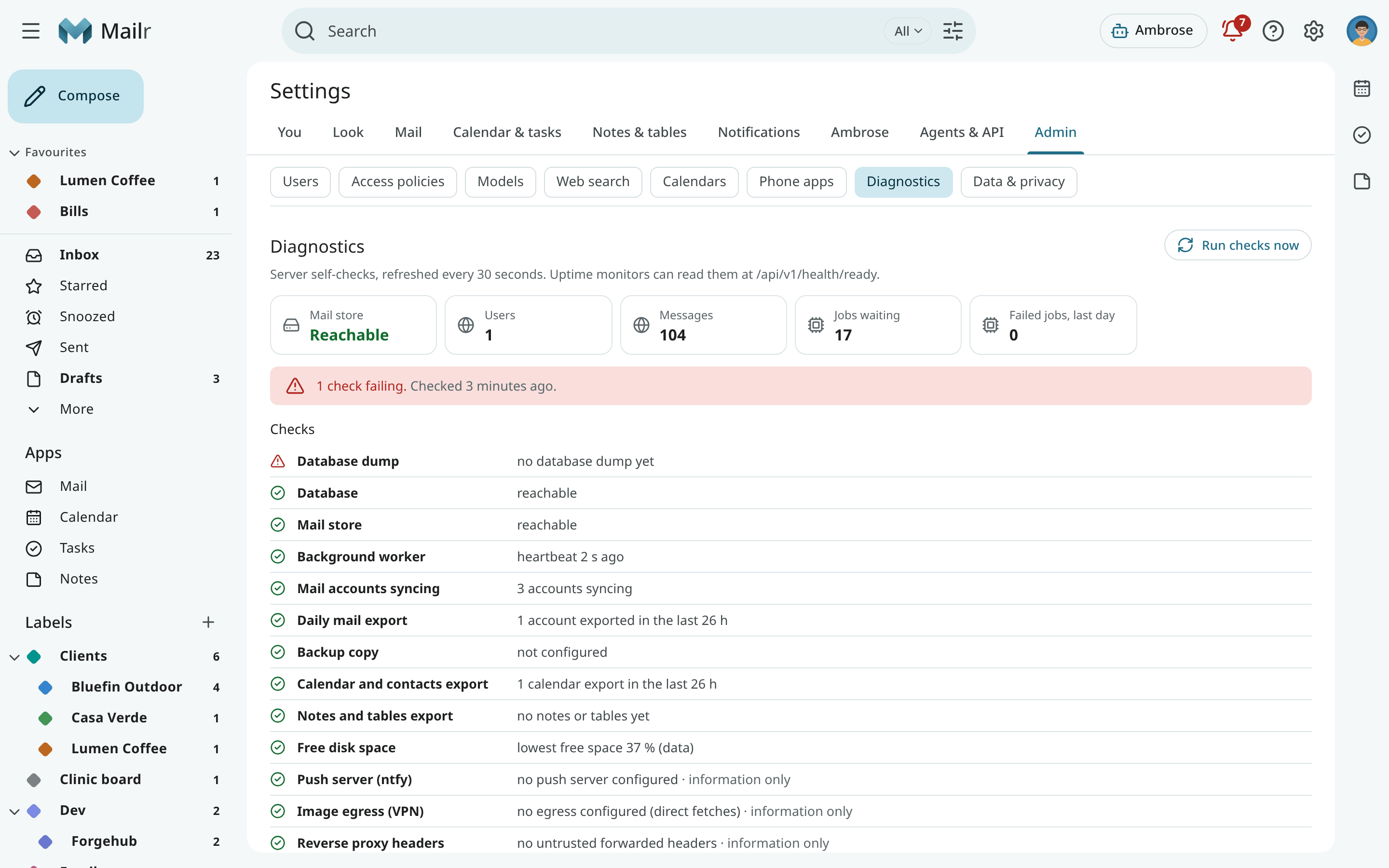The image size is (1389, 868).
Task: Open search filter options sliders icon
Action: 953,31
